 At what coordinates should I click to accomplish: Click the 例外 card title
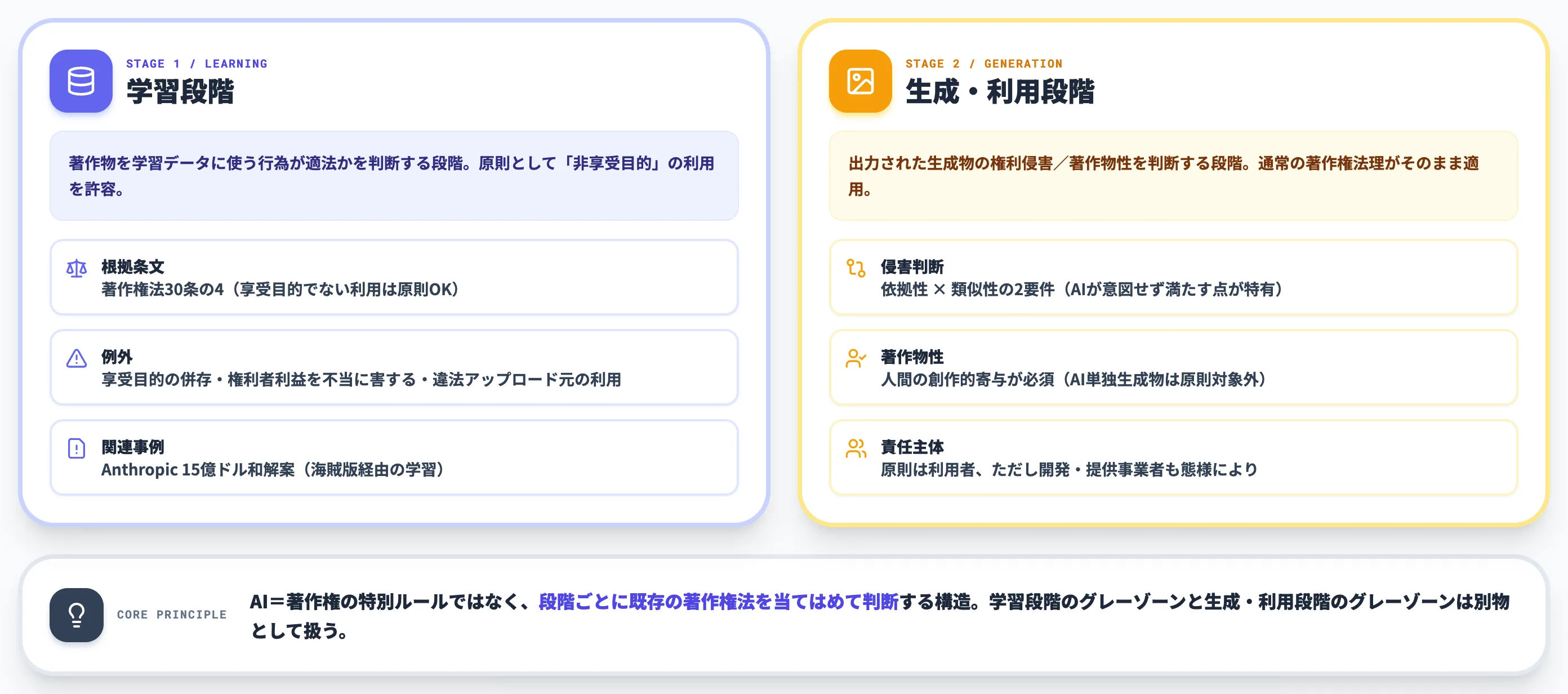click(117, 357)
